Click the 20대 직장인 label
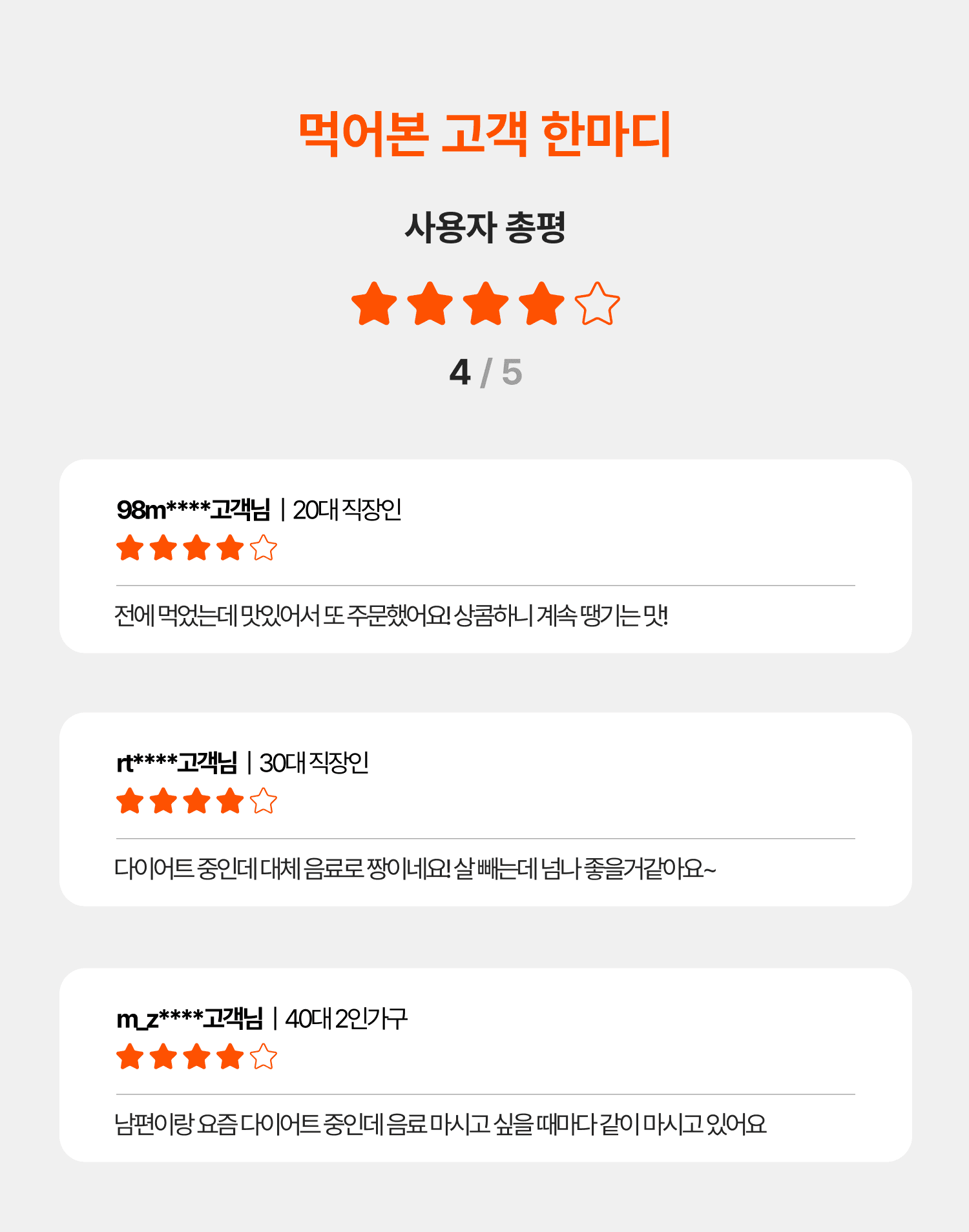 click(347, 509)
